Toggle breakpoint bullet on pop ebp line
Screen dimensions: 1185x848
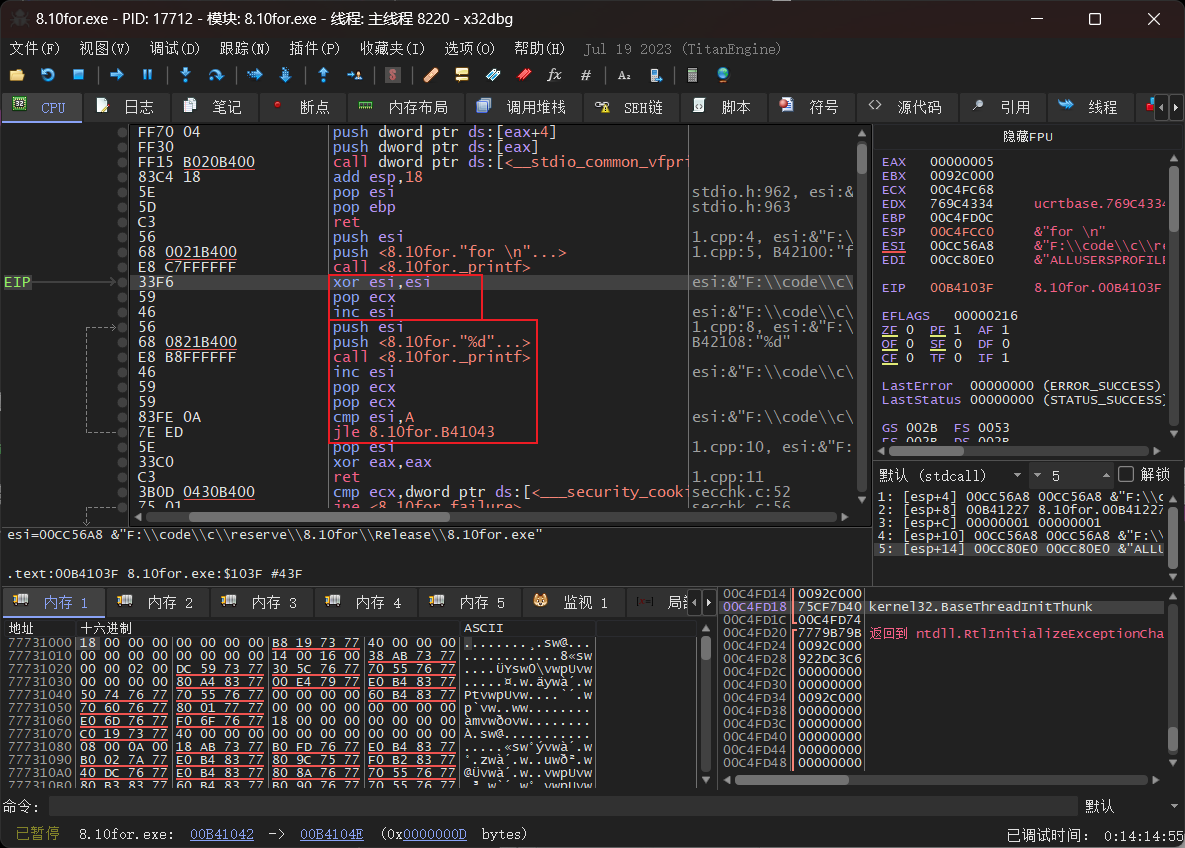coord(122,207)
